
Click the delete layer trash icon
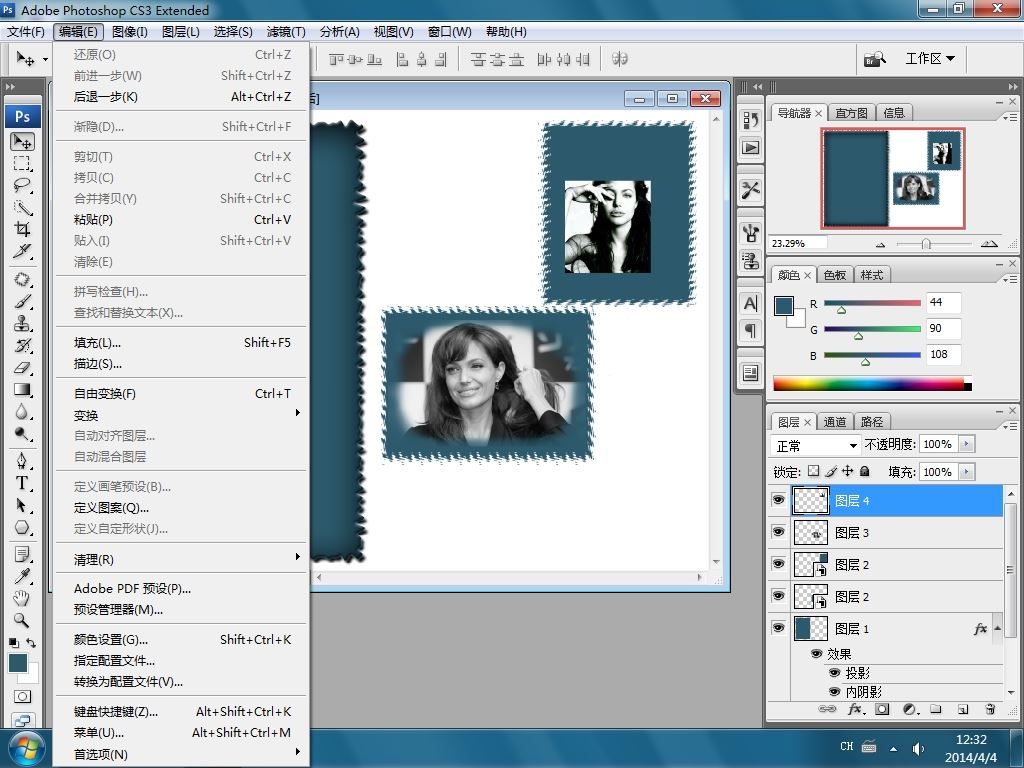pyautogui.click(x=990, y=709)
